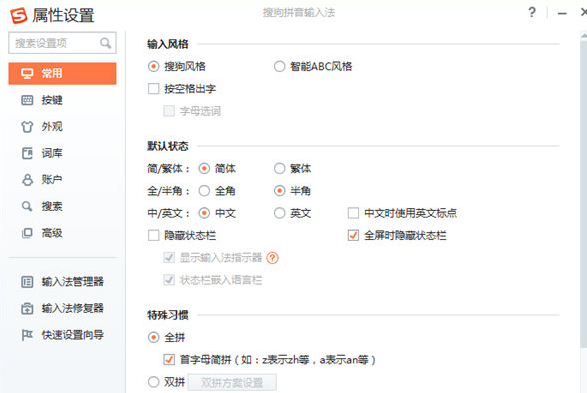Screen dimensions: 587x393
Task: Enable 中文时使用英文标点 checkbox
Action: (x=353, y=213)
